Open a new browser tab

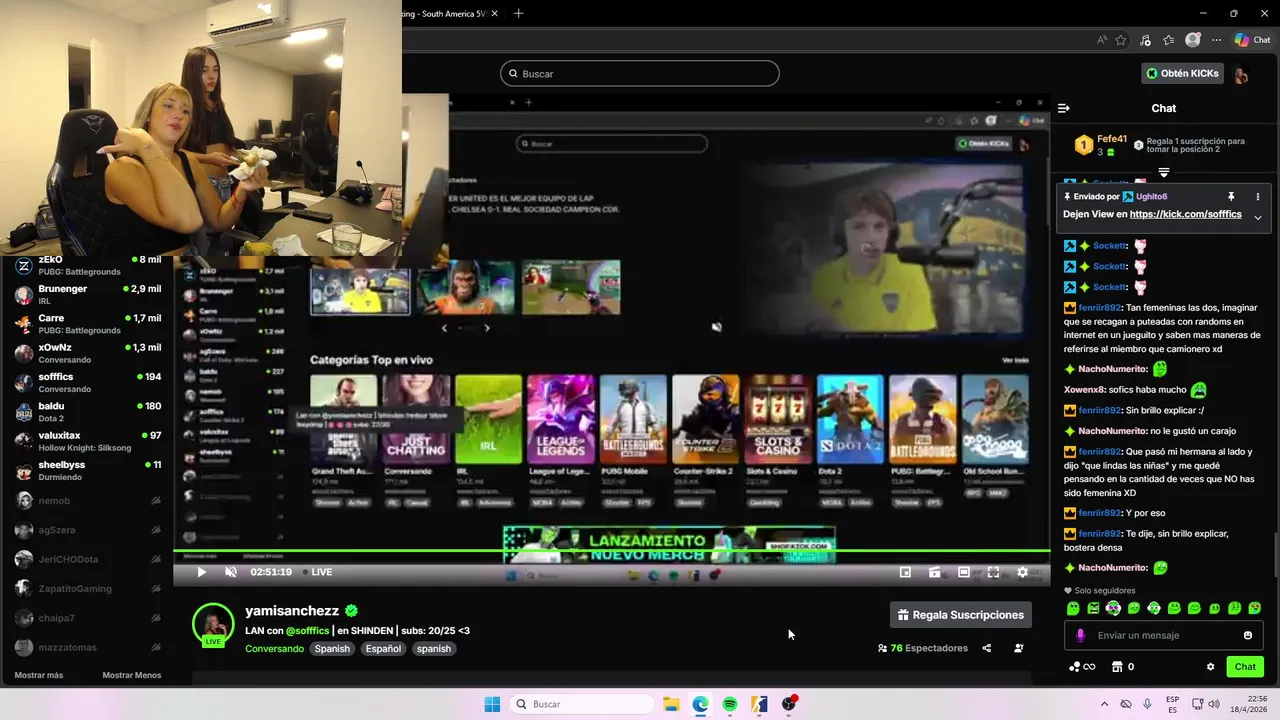(518, 13)
